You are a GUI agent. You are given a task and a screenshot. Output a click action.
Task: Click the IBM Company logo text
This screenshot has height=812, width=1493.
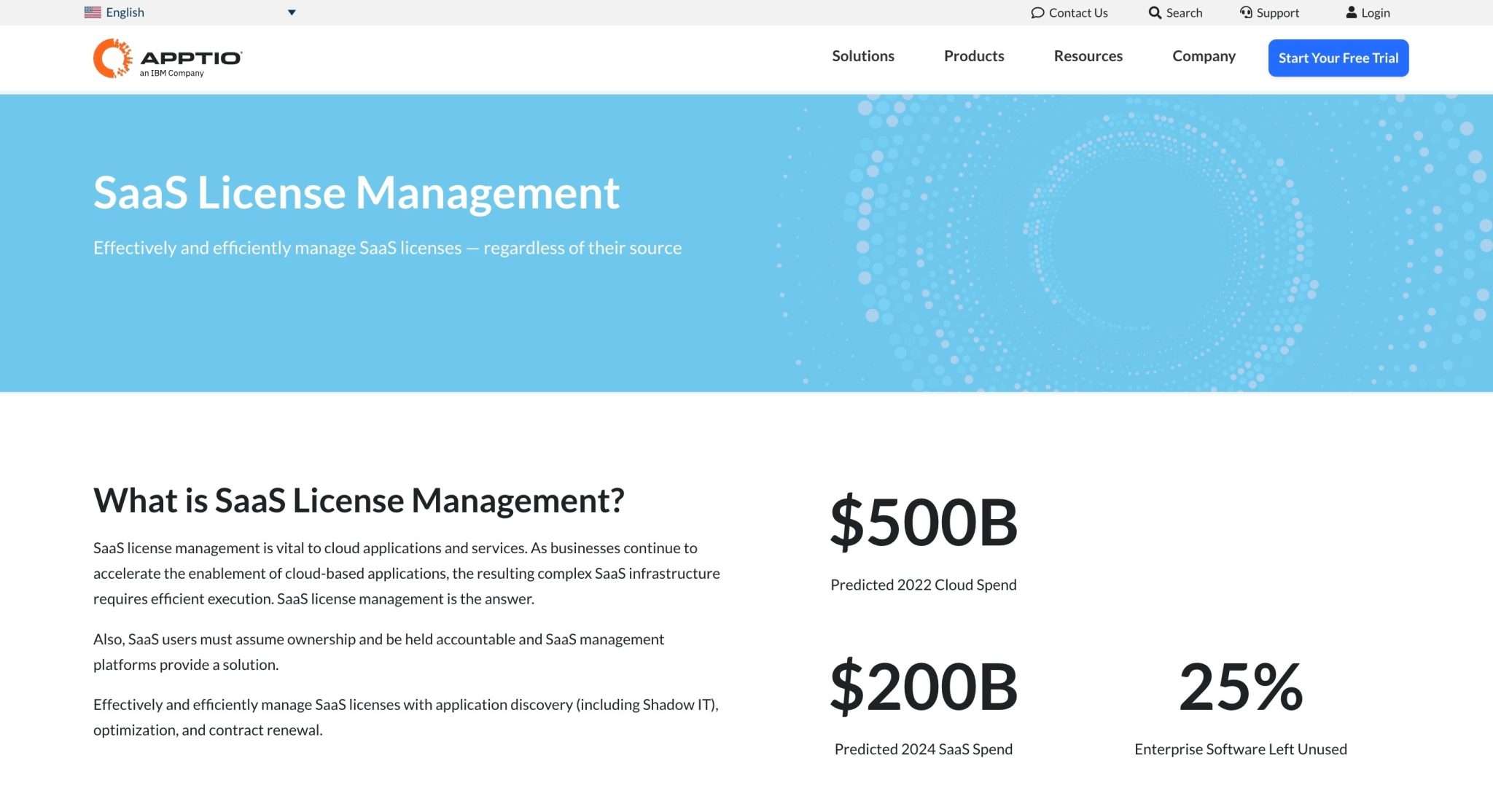pos(172,73)
